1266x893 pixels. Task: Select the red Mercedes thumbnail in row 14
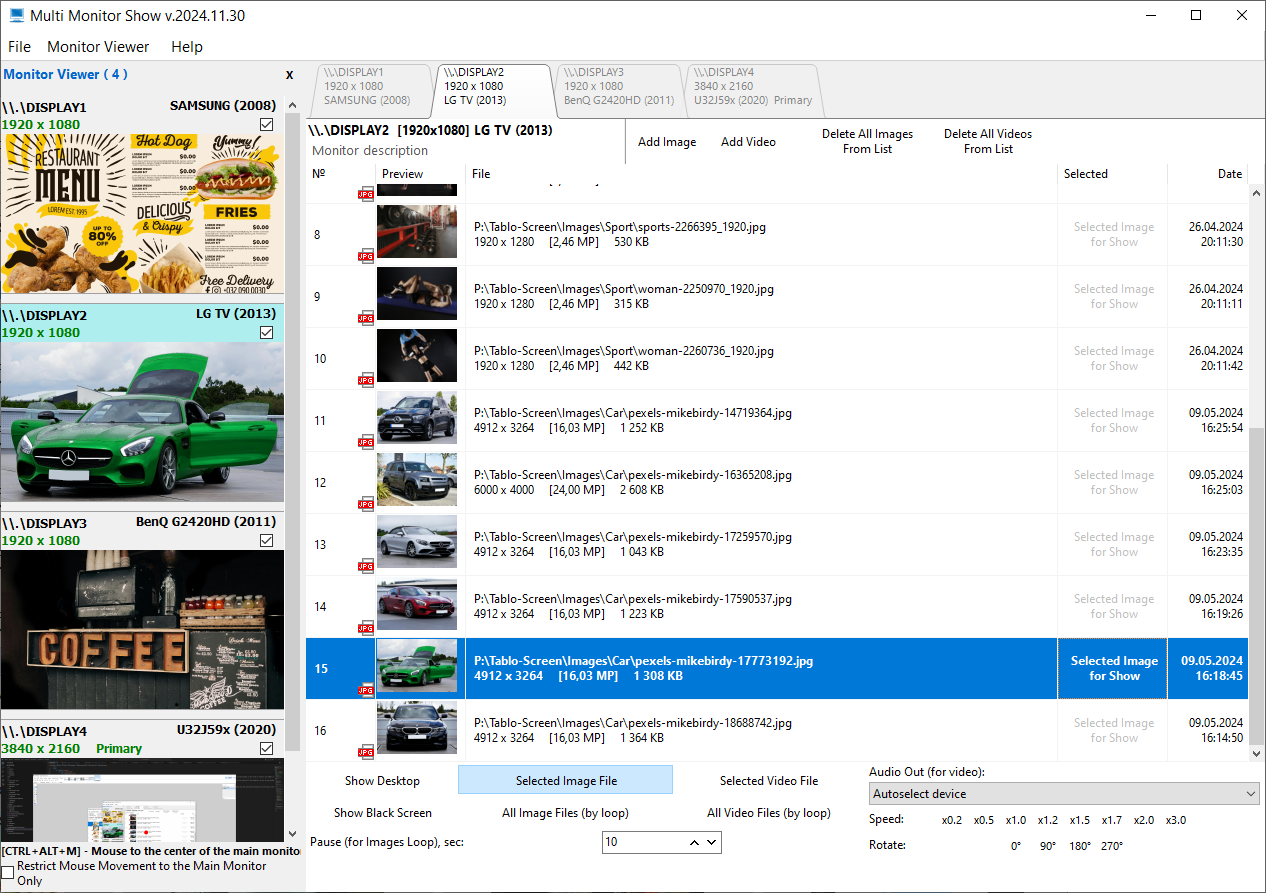click(417, 606)
